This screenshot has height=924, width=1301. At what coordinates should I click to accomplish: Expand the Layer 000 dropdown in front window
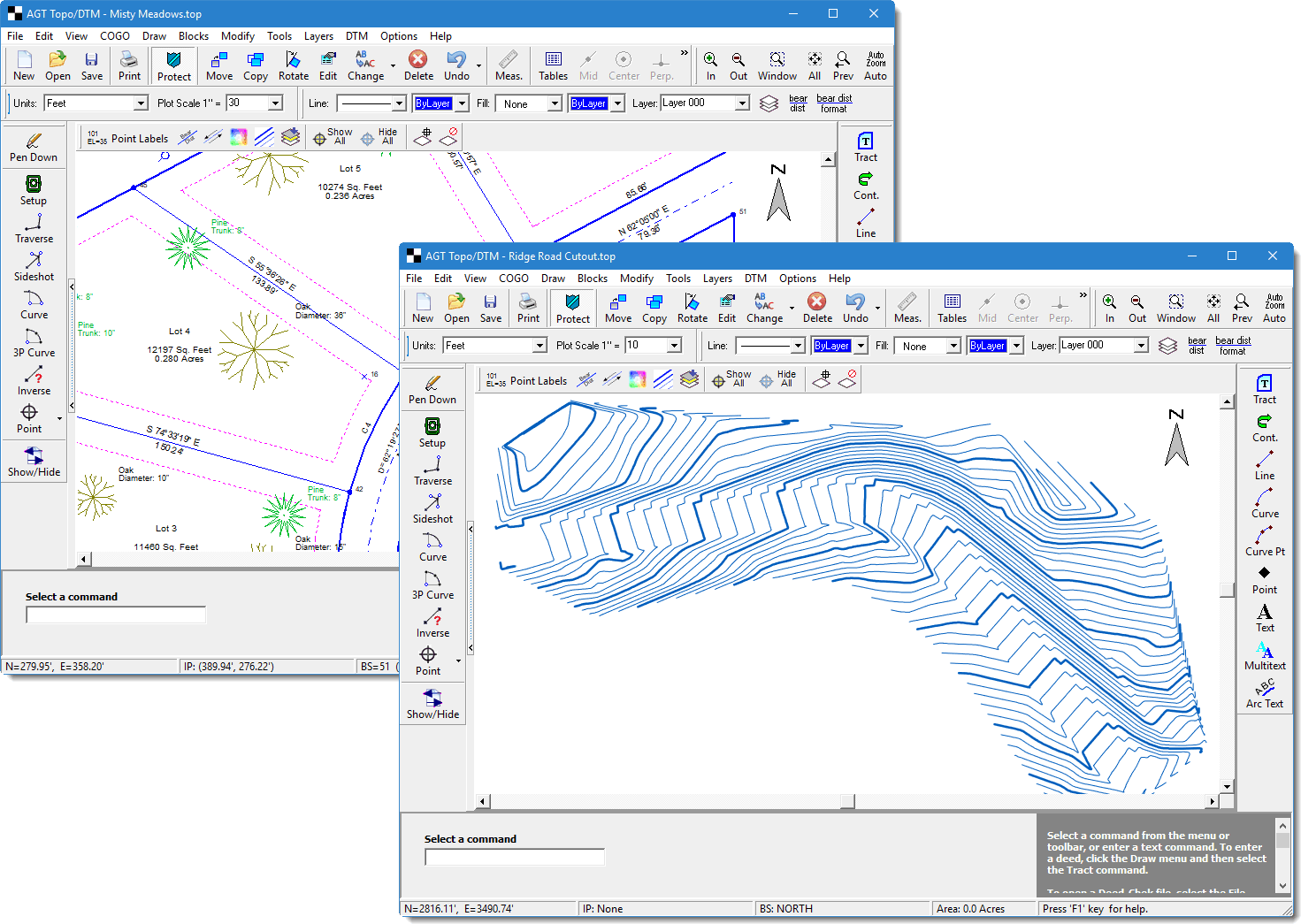point(1141,346)
